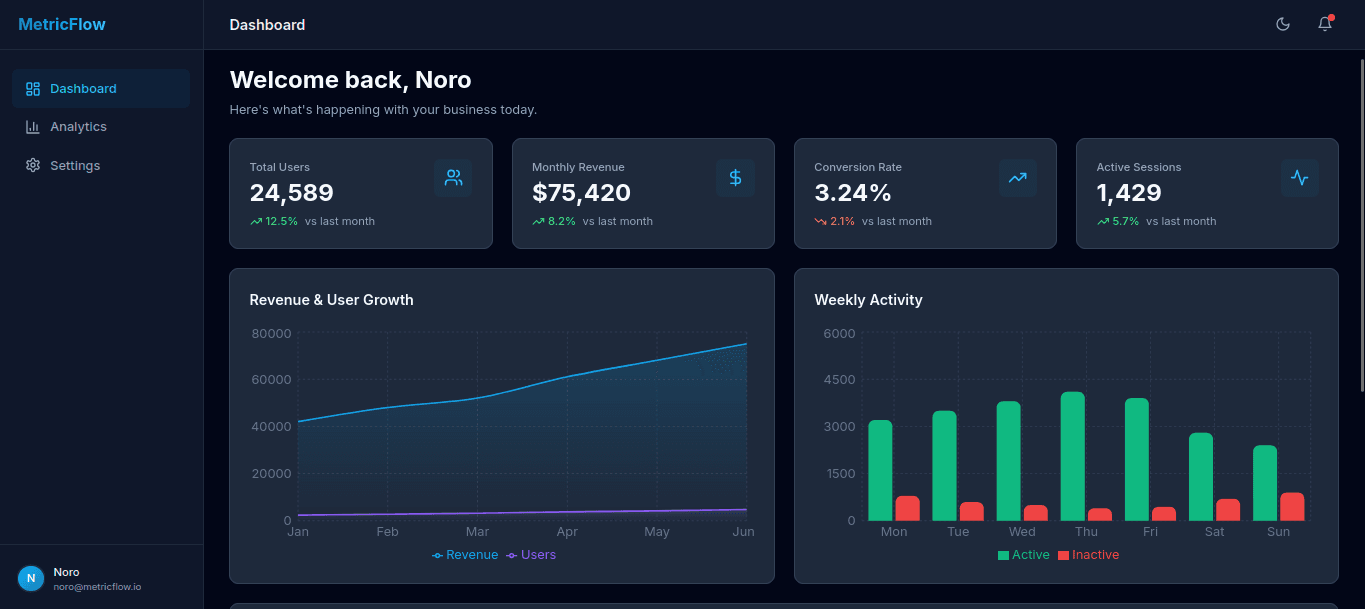Click the 4500 y-axis label

[839, 380]
